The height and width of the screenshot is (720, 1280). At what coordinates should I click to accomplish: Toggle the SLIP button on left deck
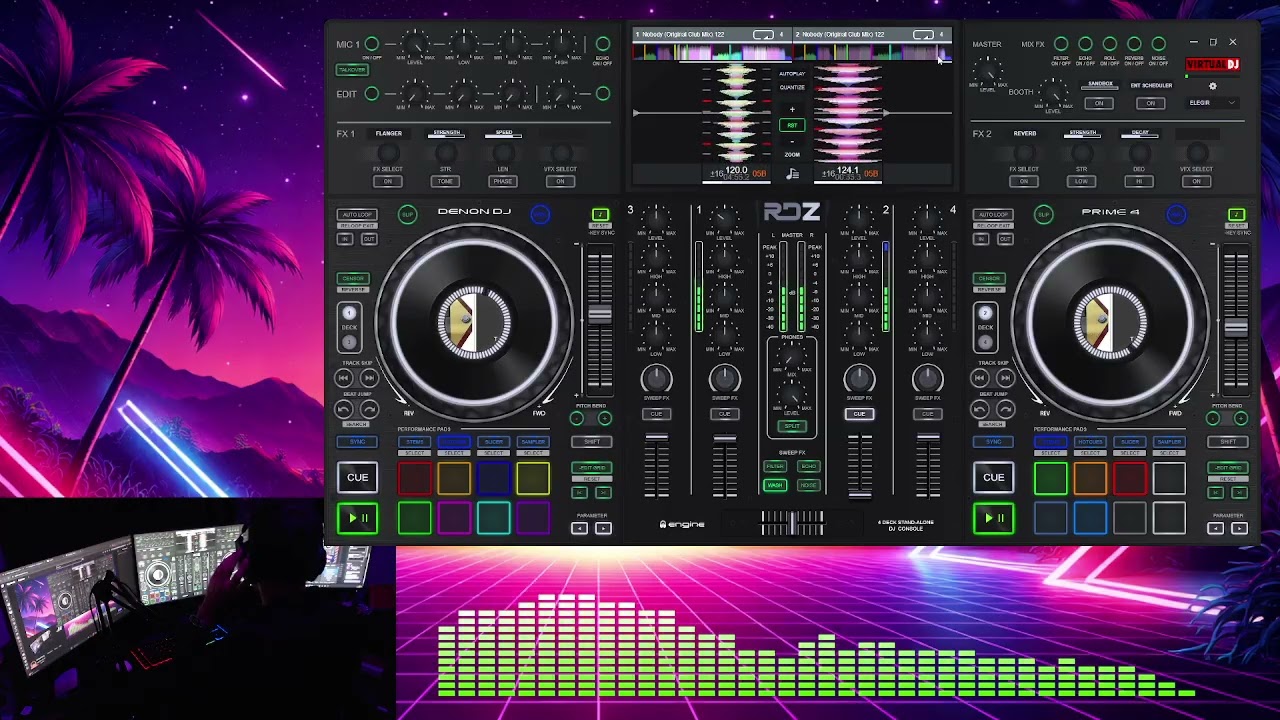[408, 214]
